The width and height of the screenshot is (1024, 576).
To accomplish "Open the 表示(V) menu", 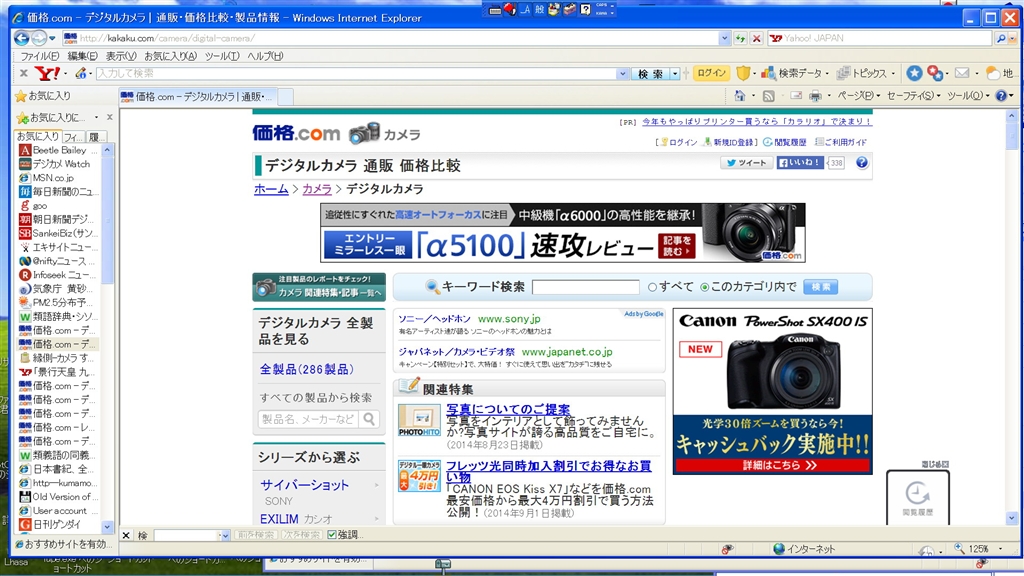I will (x=121, y=56).
